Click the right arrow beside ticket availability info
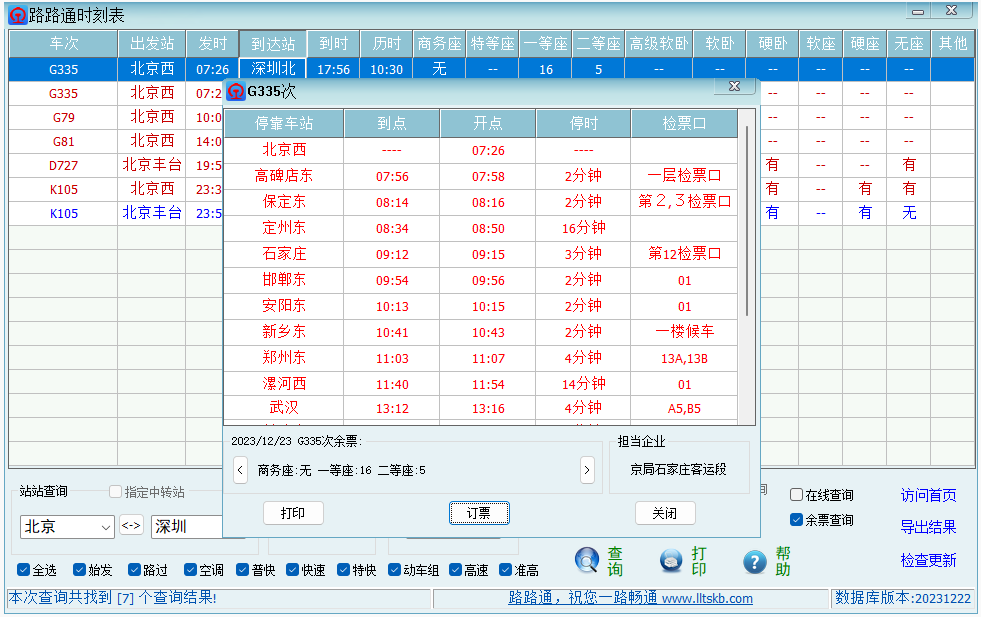This screenshot has height=617, width=981. [587, 469]
